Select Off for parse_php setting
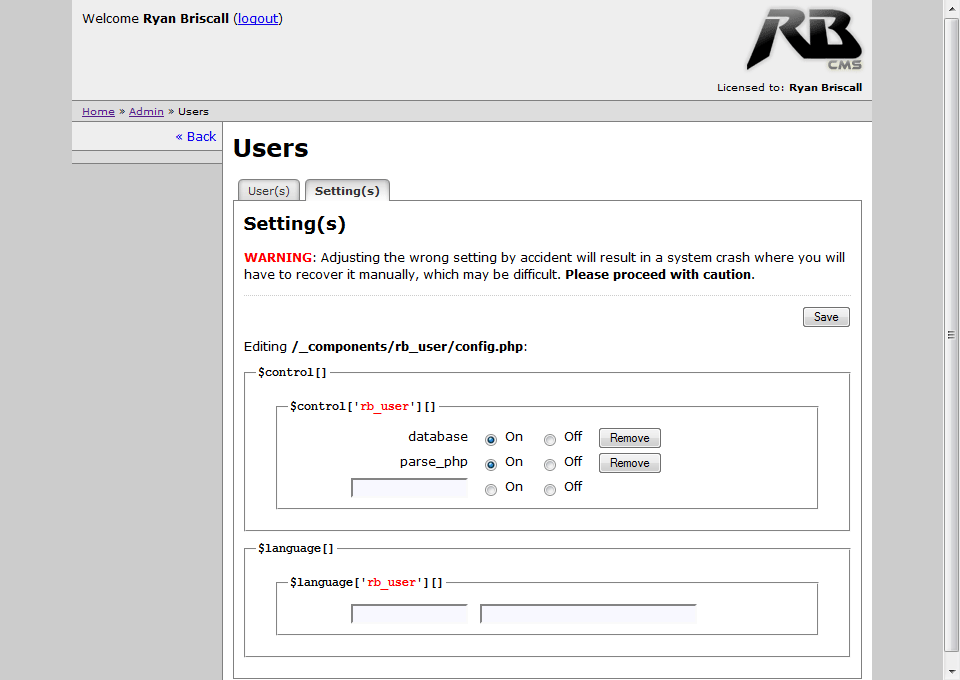The height and width of the screenshot is (680, 960). click(550, 465)
